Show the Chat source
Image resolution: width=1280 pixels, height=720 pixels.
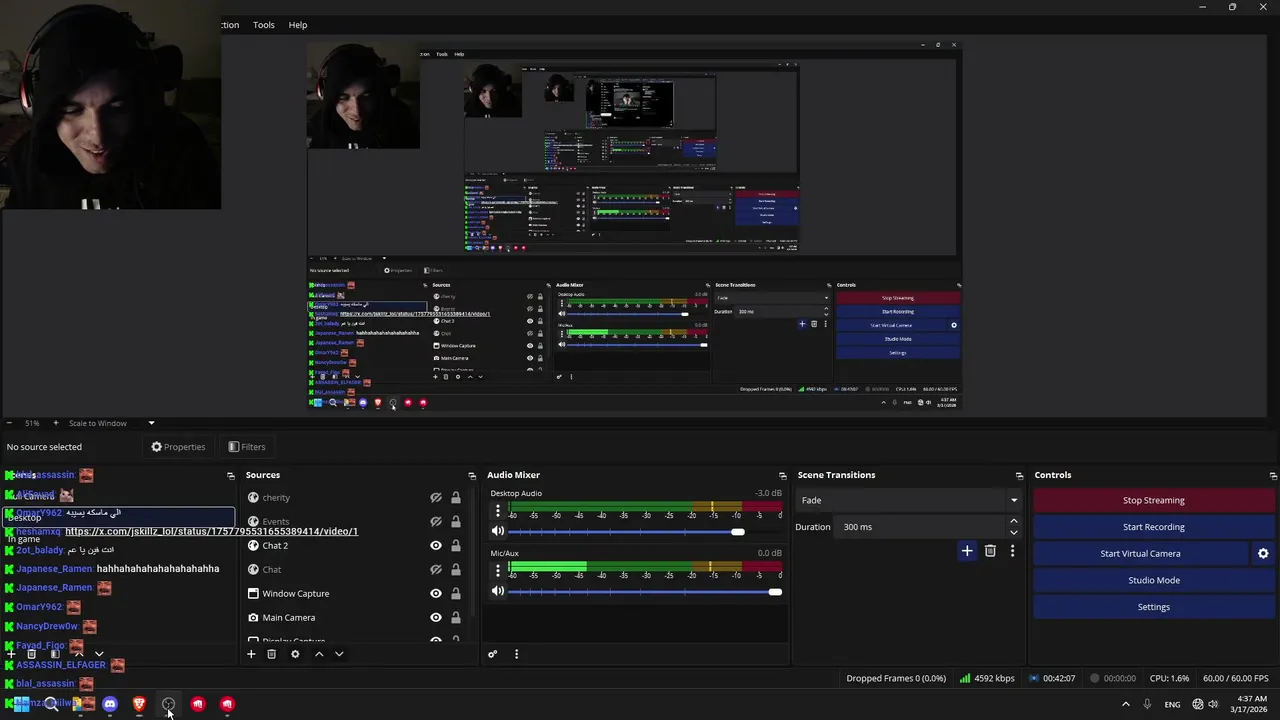tap(436, 569)
